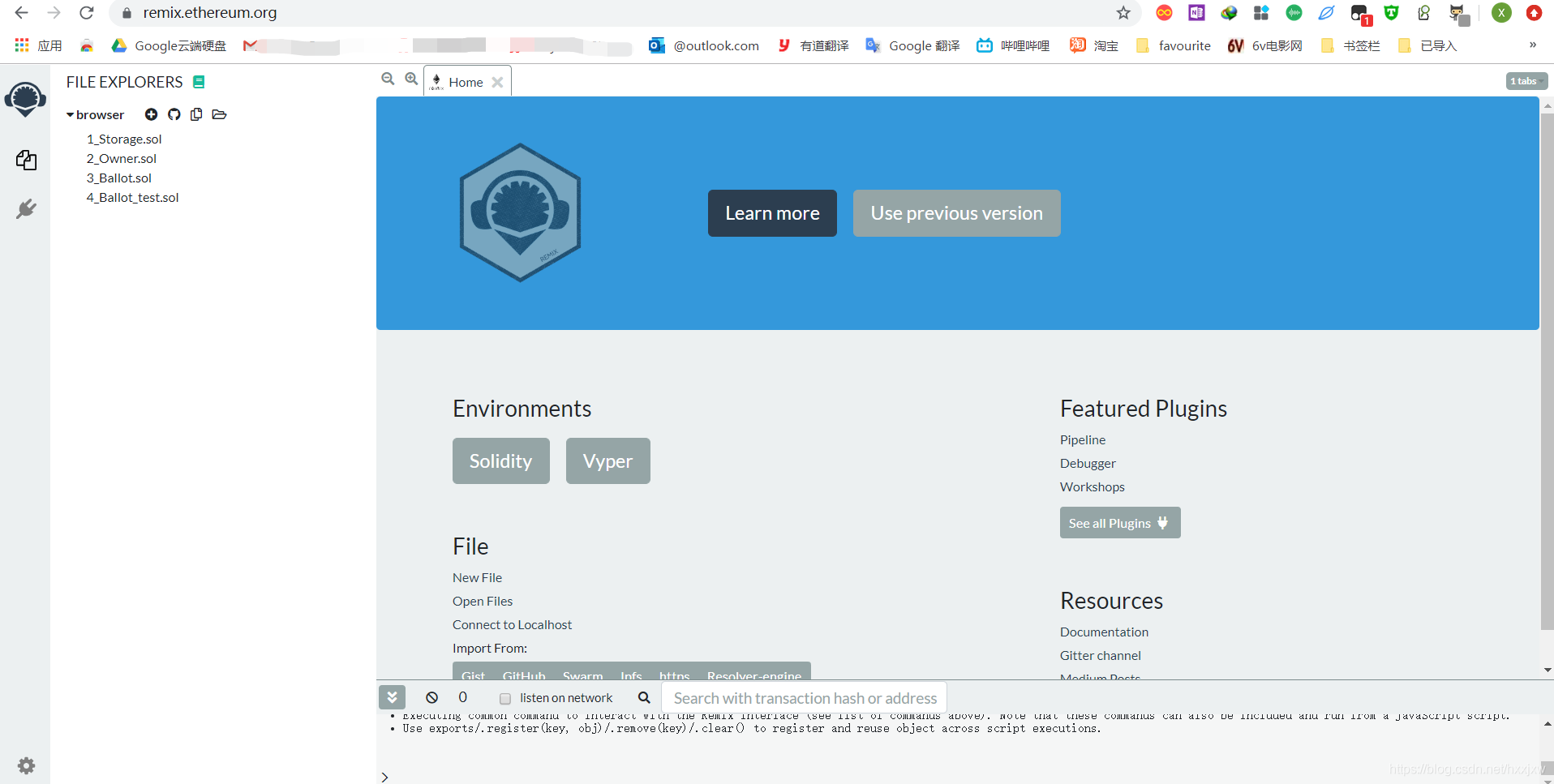Viewport: 1554px width, 784px height.
Task: Open the Documentation resource link
Action: point(1104,632)
